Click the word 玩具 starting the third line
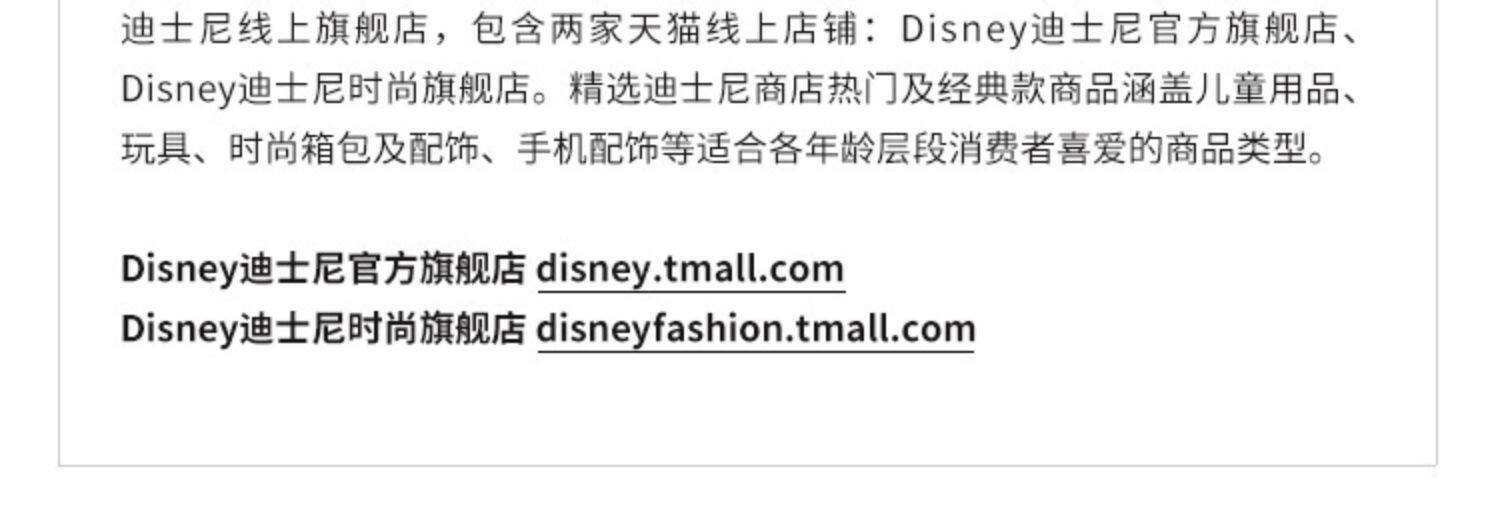The width and height of the screenshot is (1500, 532). pos(156,150)
